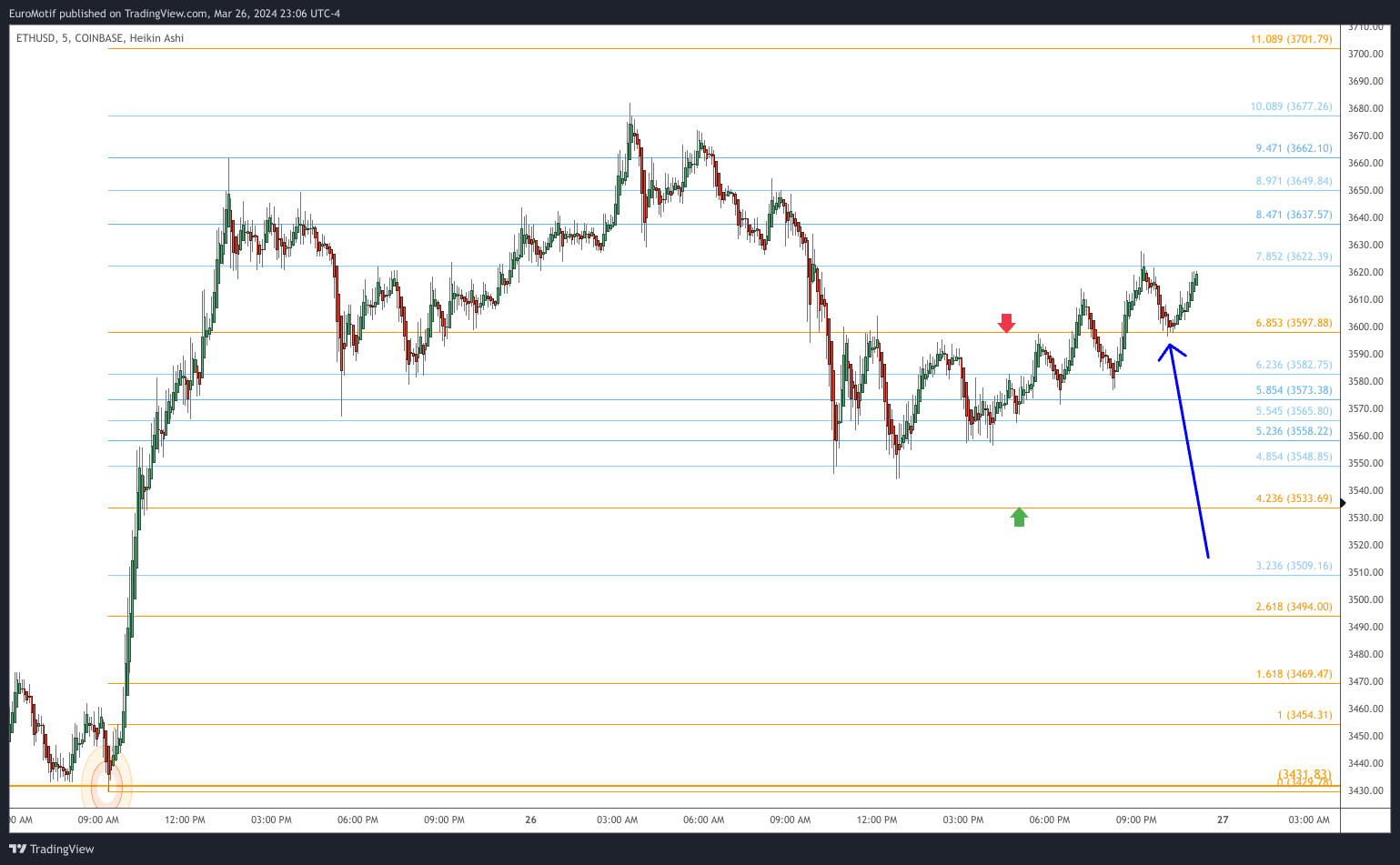Screen dimensions: 1400x865
Task: Click the TradingView logo at bottom left
Action: point(52,849)
